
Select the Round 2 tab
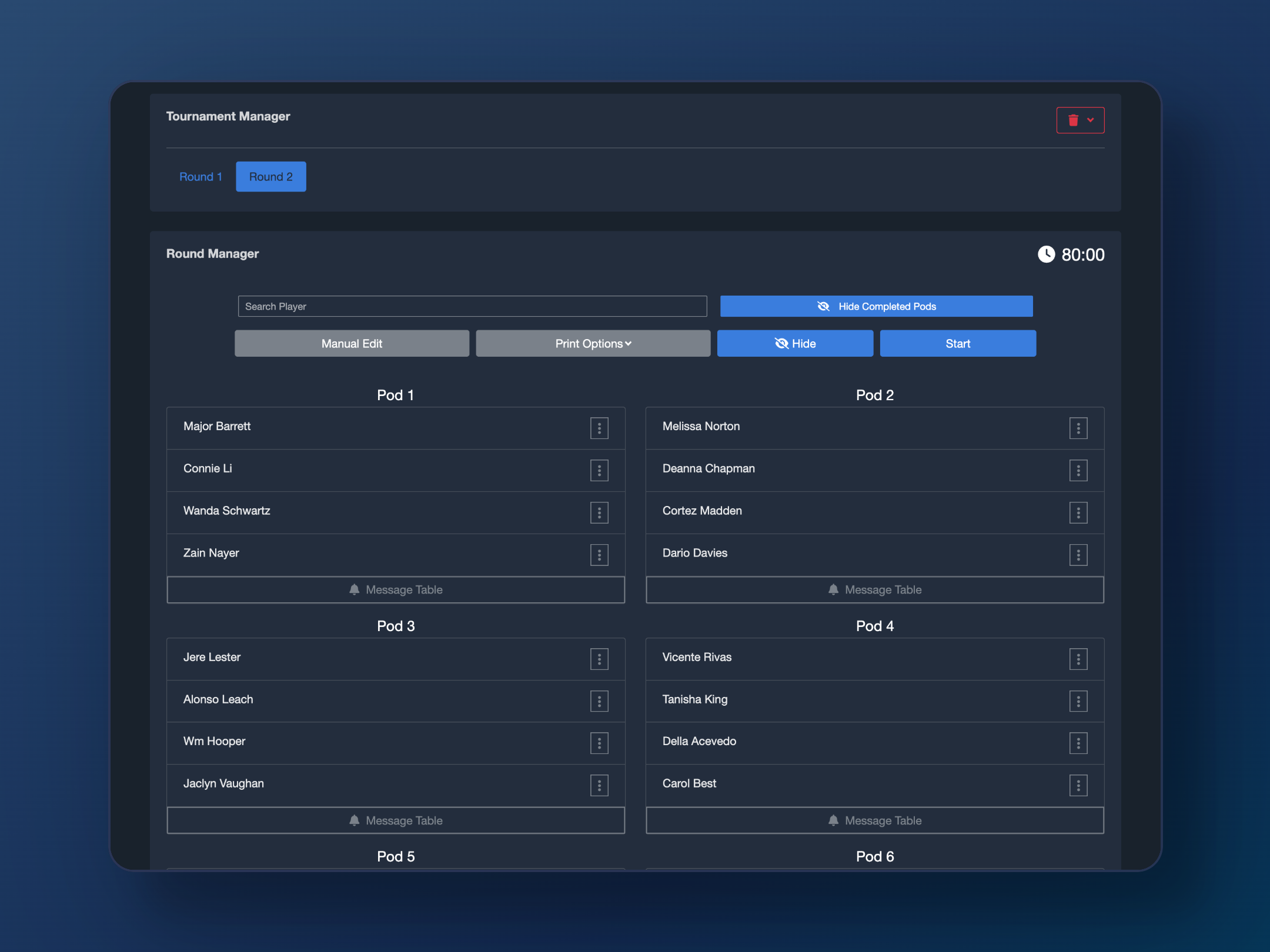(x=271, y=177)
